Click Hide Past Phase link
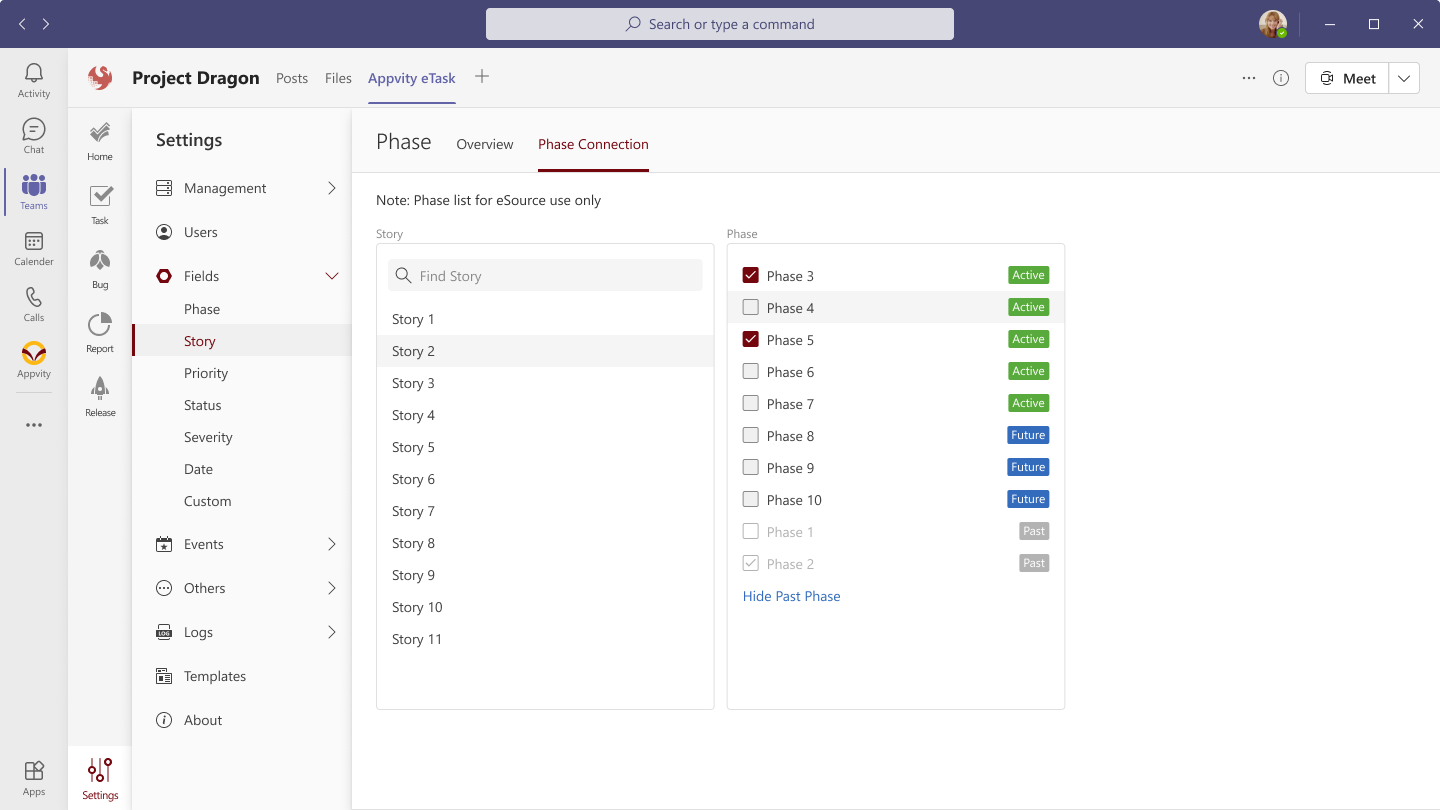This screenshot has height=810, width=1440. pos(791,596)
